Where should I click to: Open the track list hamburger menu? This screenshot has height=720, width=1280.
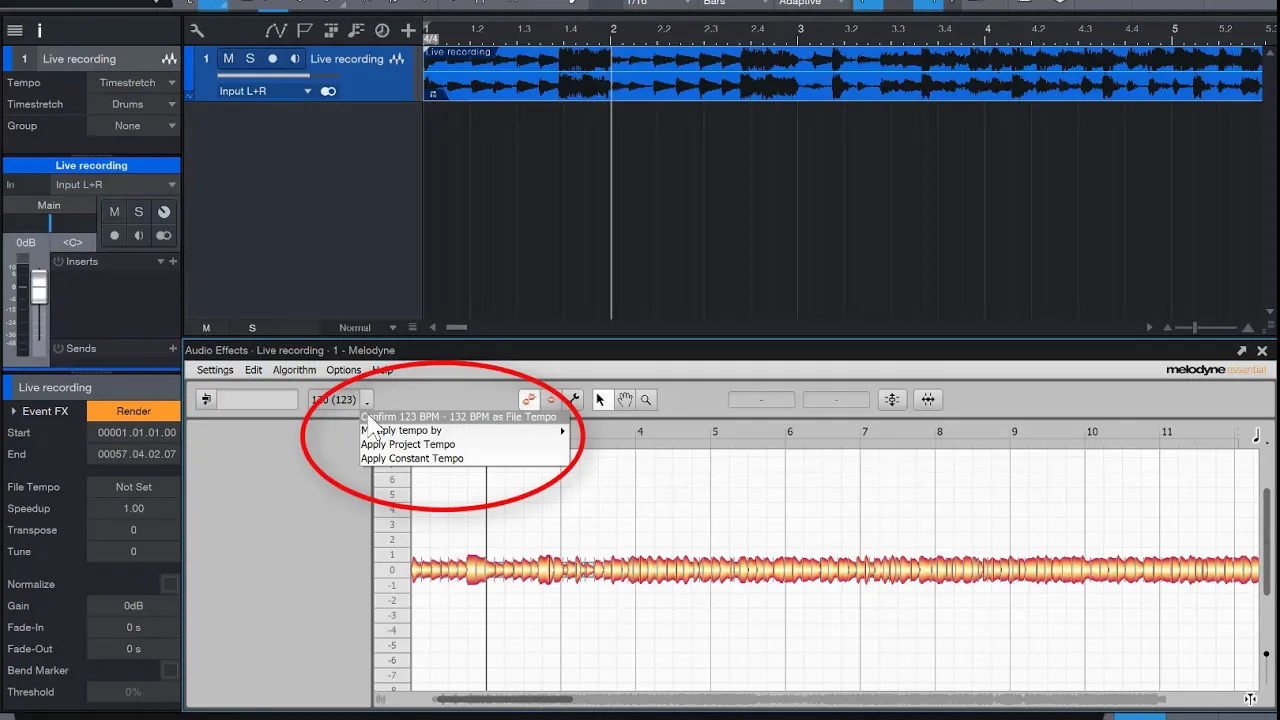(x=15, y=31)
